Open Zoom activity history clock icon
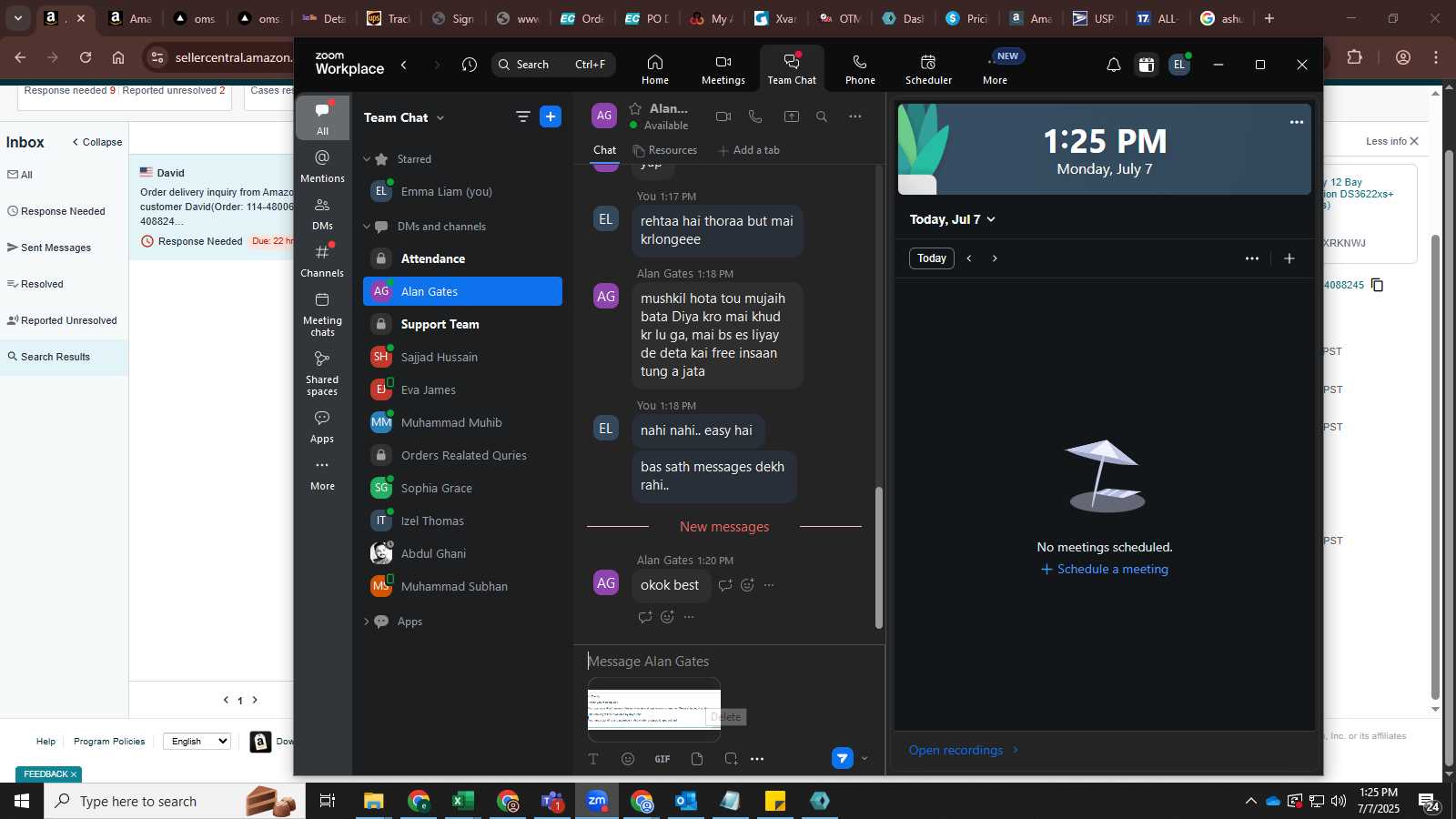 tap(470, 65)
